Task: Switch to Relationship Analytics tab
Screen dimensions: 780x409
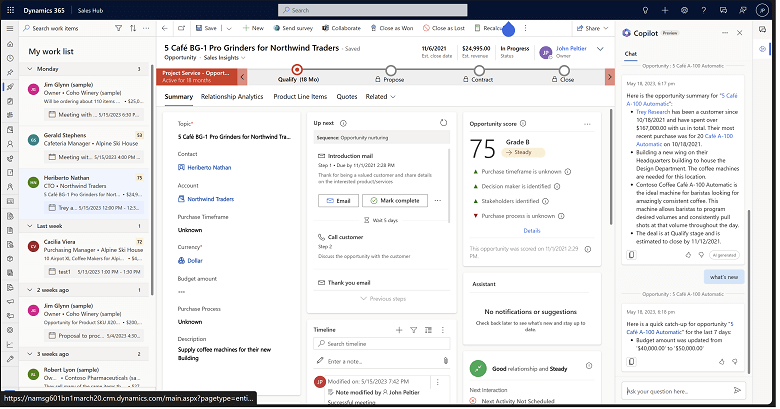Action: tap(232, 97)
